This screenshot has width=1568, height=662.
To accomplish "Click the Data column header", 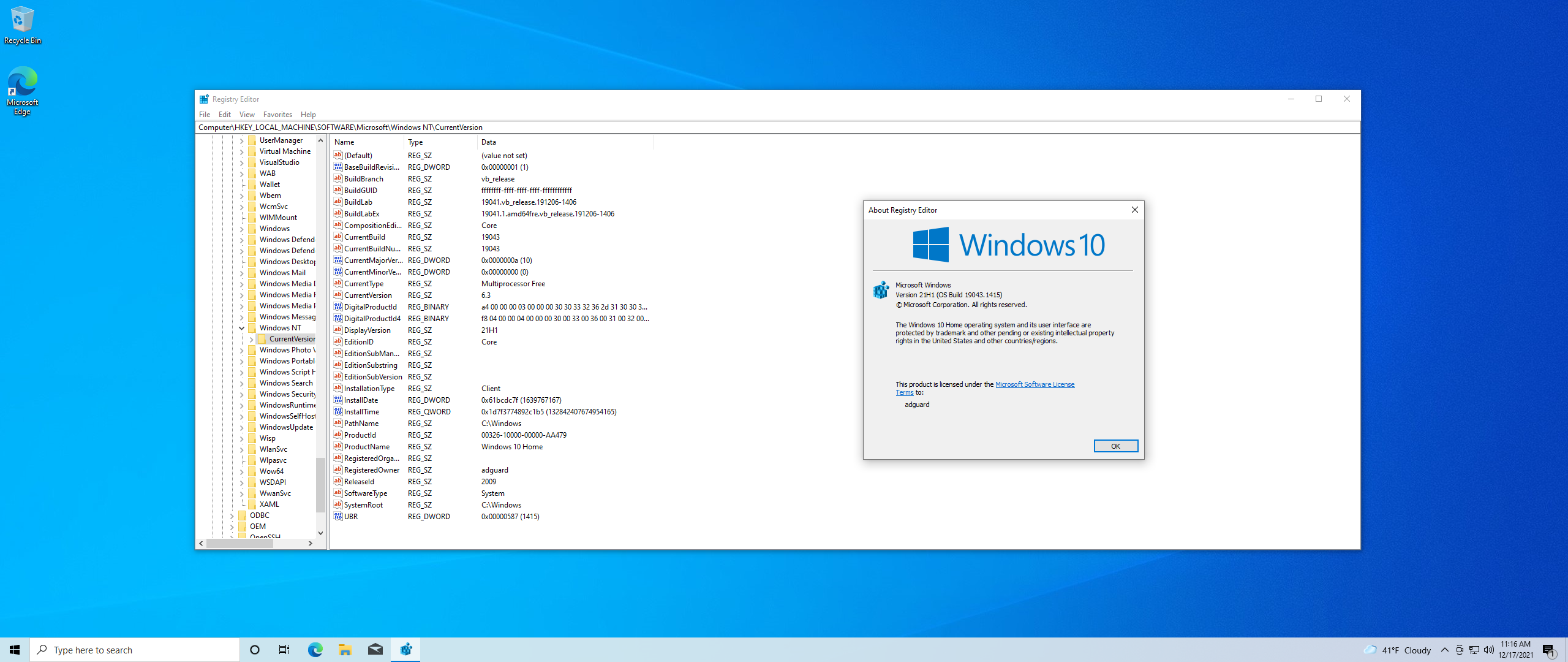I will click(x=565, y=142).
